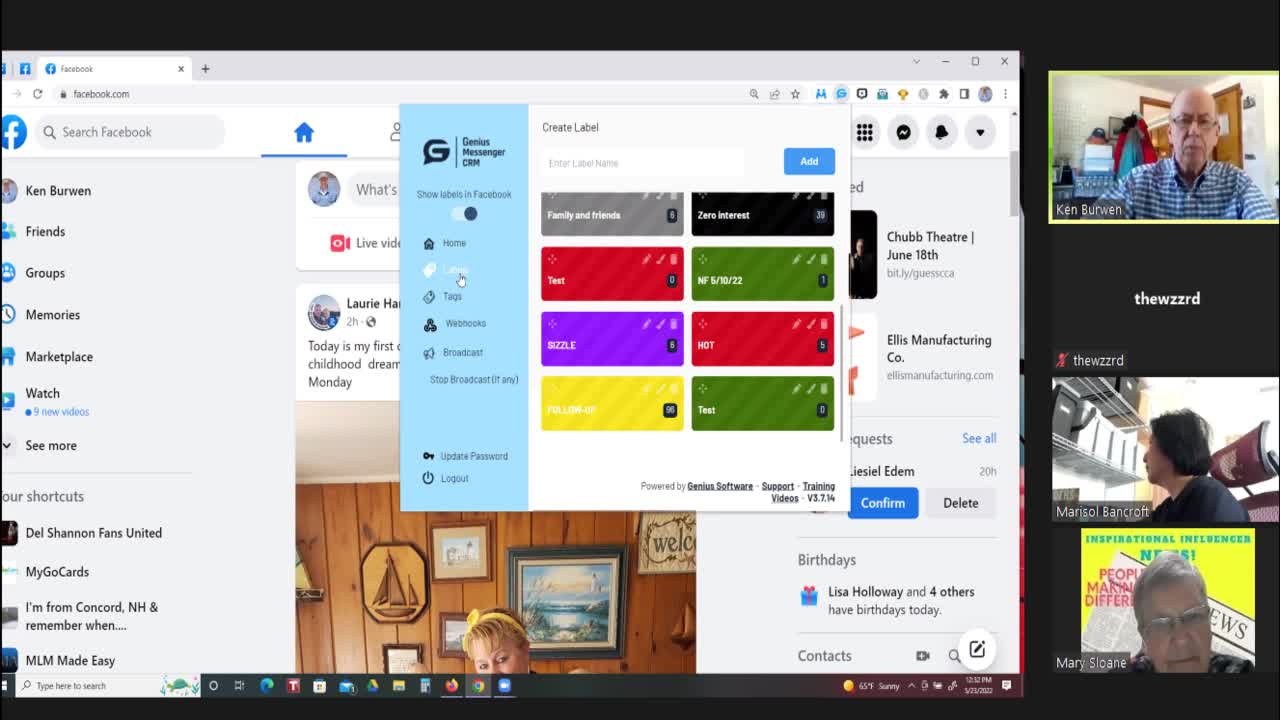Image resolution: width=1280 pixels, height=720 pixels.
Task: Click the yellow FOLLOW-UP label count 96
Action: pyautogui.click(x=670, y=410)
